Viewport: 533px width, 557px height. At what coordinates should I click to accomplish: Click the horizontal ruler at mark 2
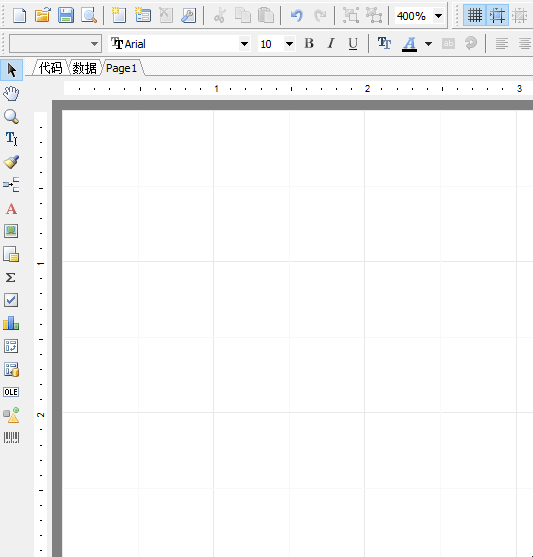(367, 88)
